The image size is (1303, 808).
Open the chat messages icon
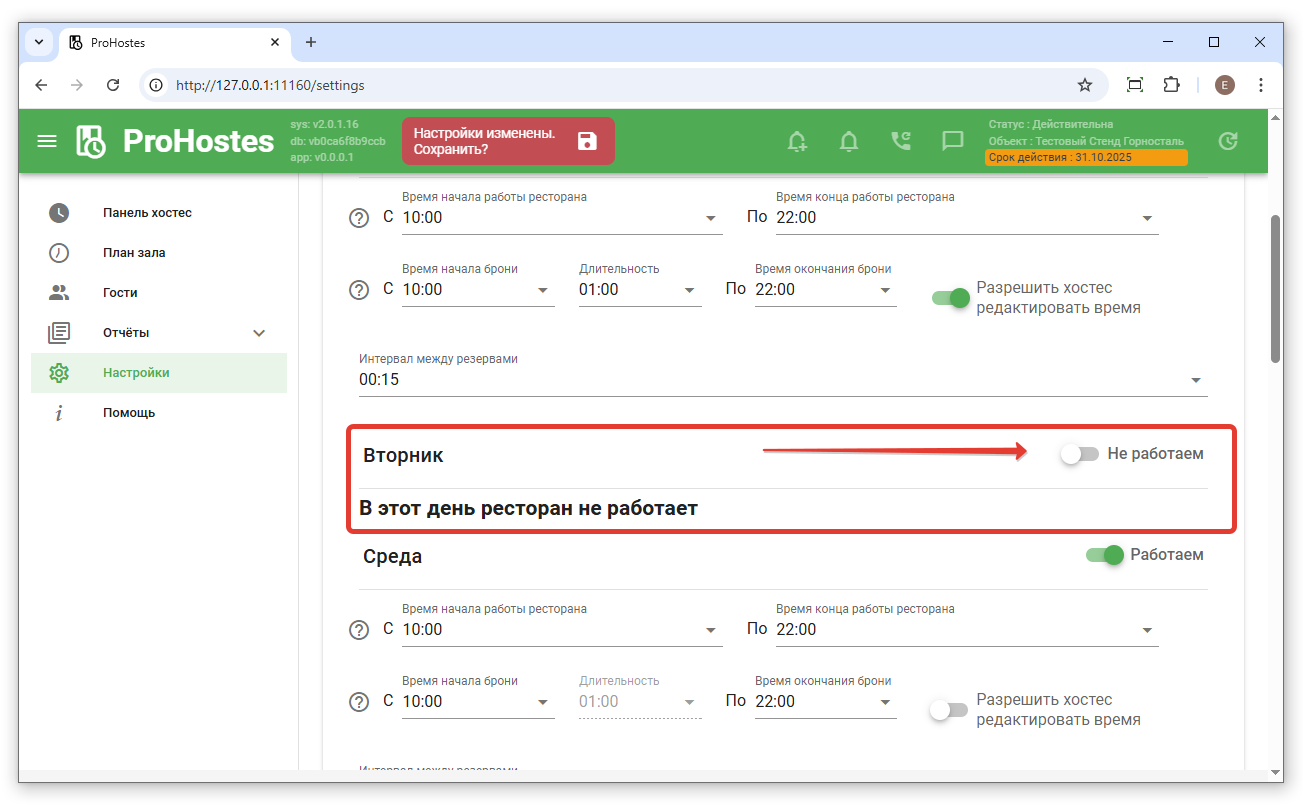pos(952,141)
